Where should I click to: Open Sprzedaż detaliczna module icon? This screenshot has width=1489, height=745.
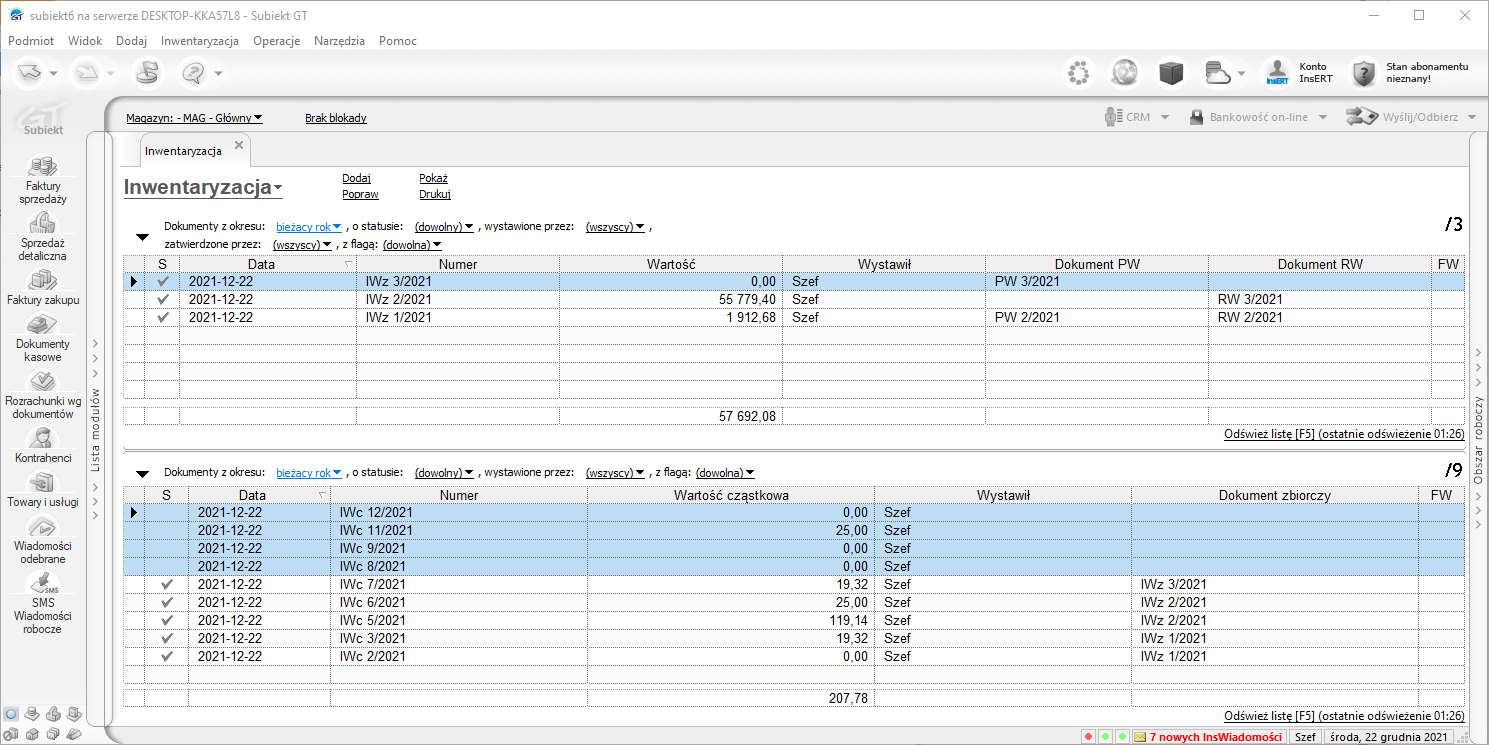pyautogui.click(x=42, y=224)
